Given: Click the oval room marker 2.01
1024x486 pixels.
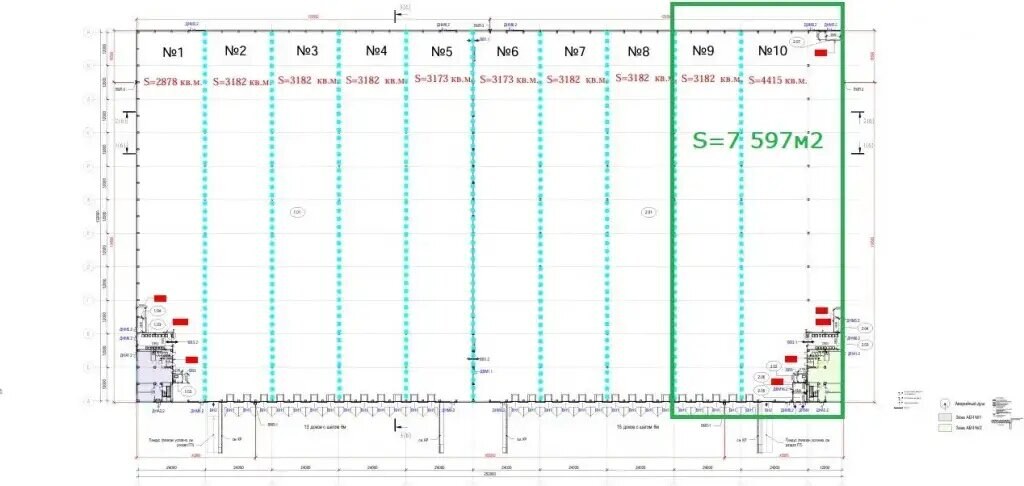Looking at the screenshot, I should (648, 212).
